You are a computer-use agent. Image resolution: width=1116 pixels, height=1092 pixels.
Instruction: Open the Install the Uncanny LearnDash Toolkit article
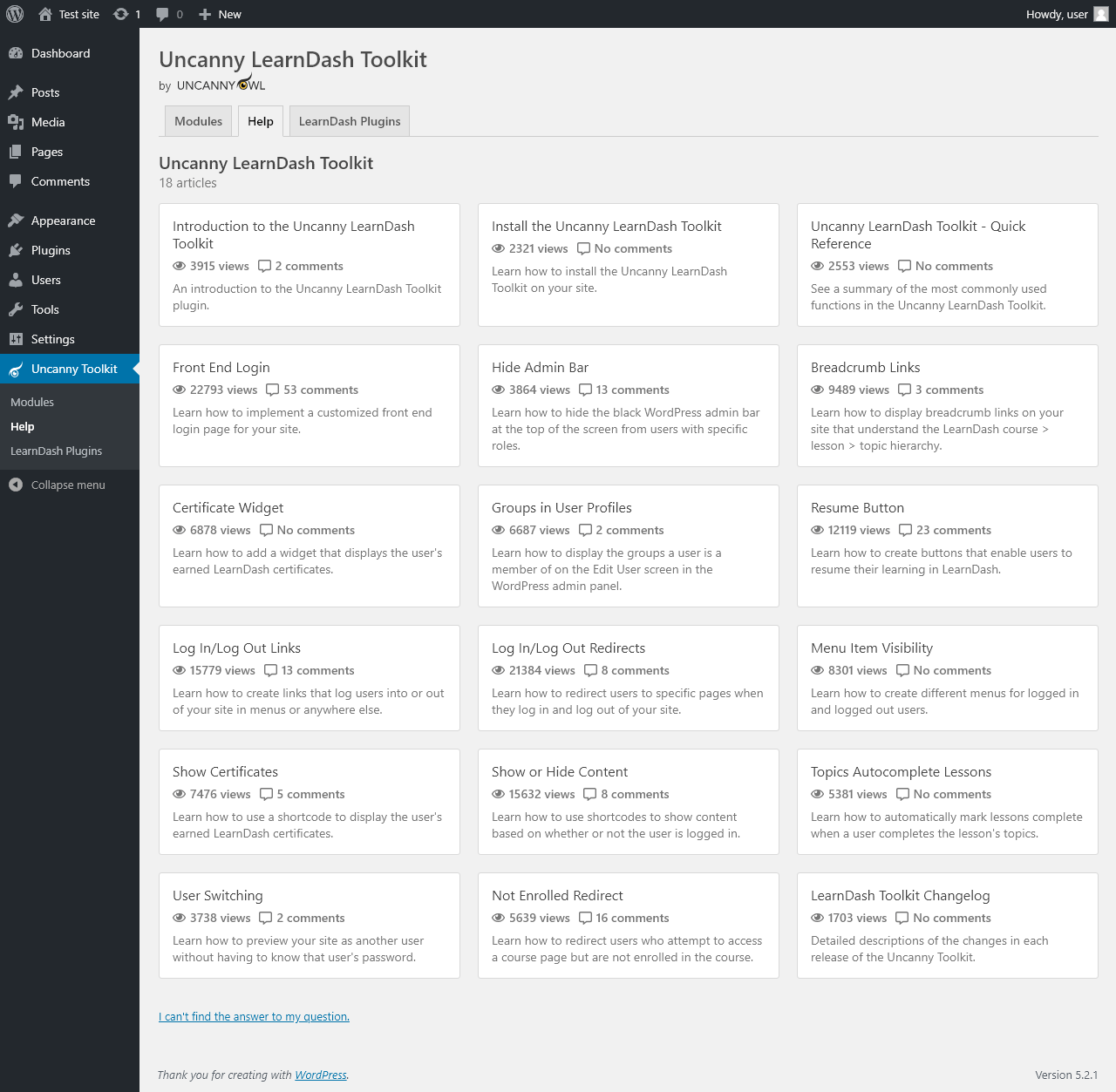[x=629, y=265]
